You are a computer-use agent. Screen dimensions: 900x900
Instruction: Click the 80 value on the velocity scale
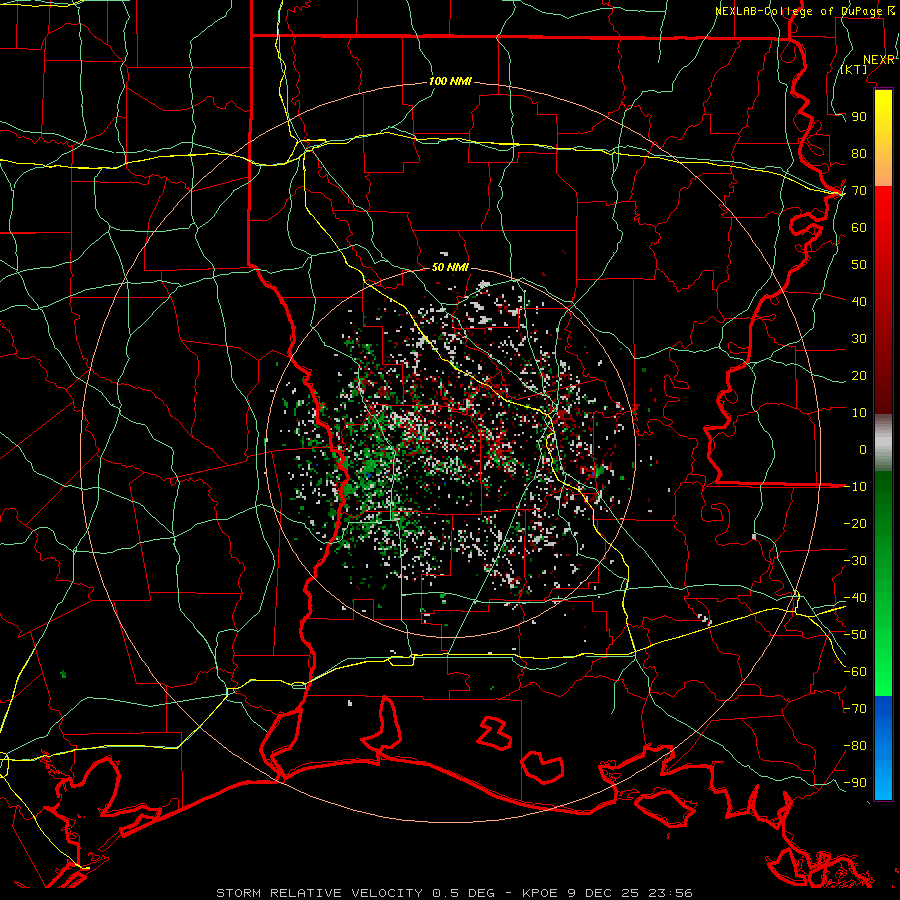click(x=859, y=154)
